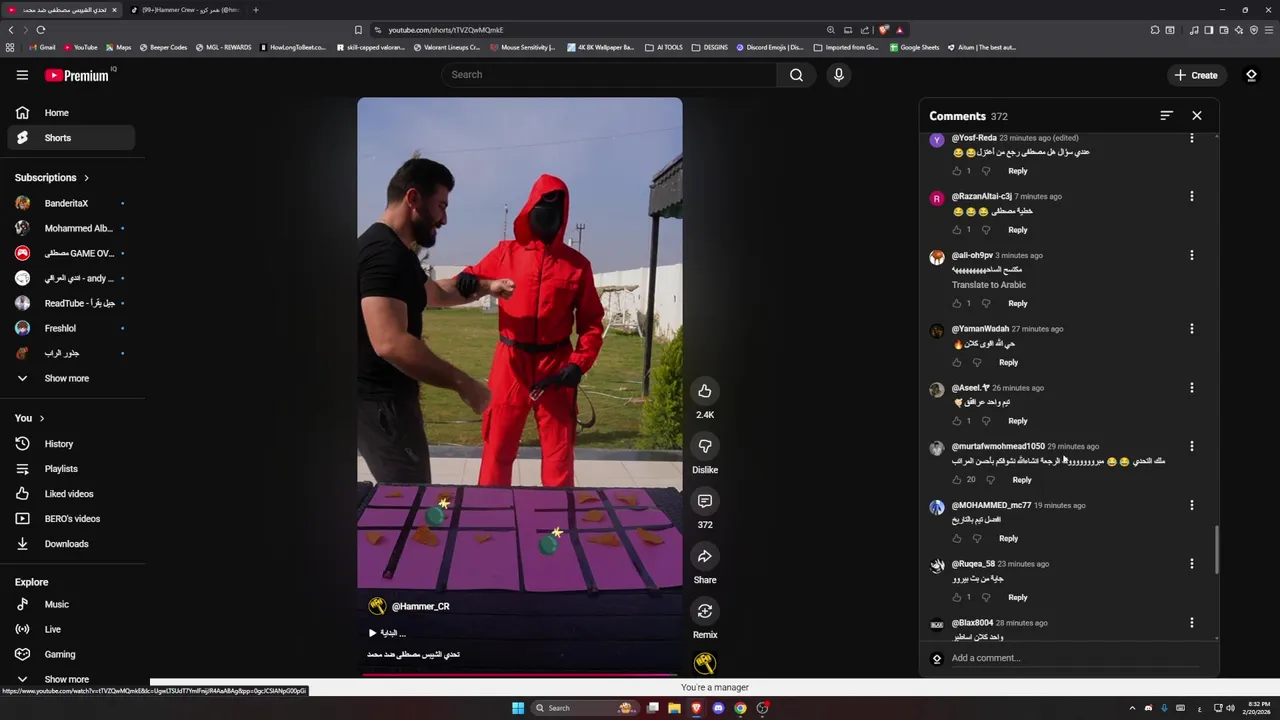Image resolution: width=1280 pixels, height=720 pixels.
Task: Open comments icon showing 372
Action: 705,501
